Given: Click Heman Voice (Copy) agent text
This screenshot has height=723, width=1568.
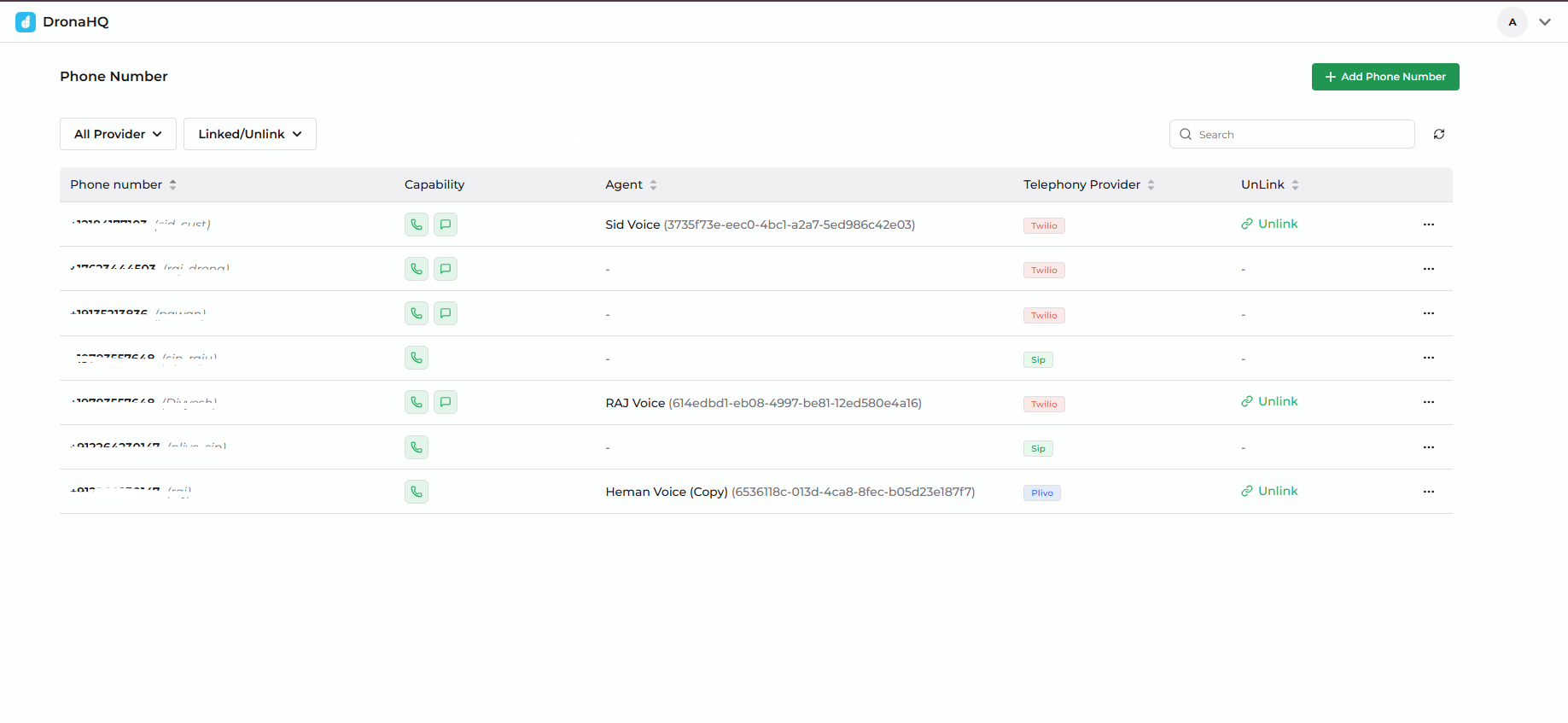Looking at the screenshot, I should click(x=667, y=492).
